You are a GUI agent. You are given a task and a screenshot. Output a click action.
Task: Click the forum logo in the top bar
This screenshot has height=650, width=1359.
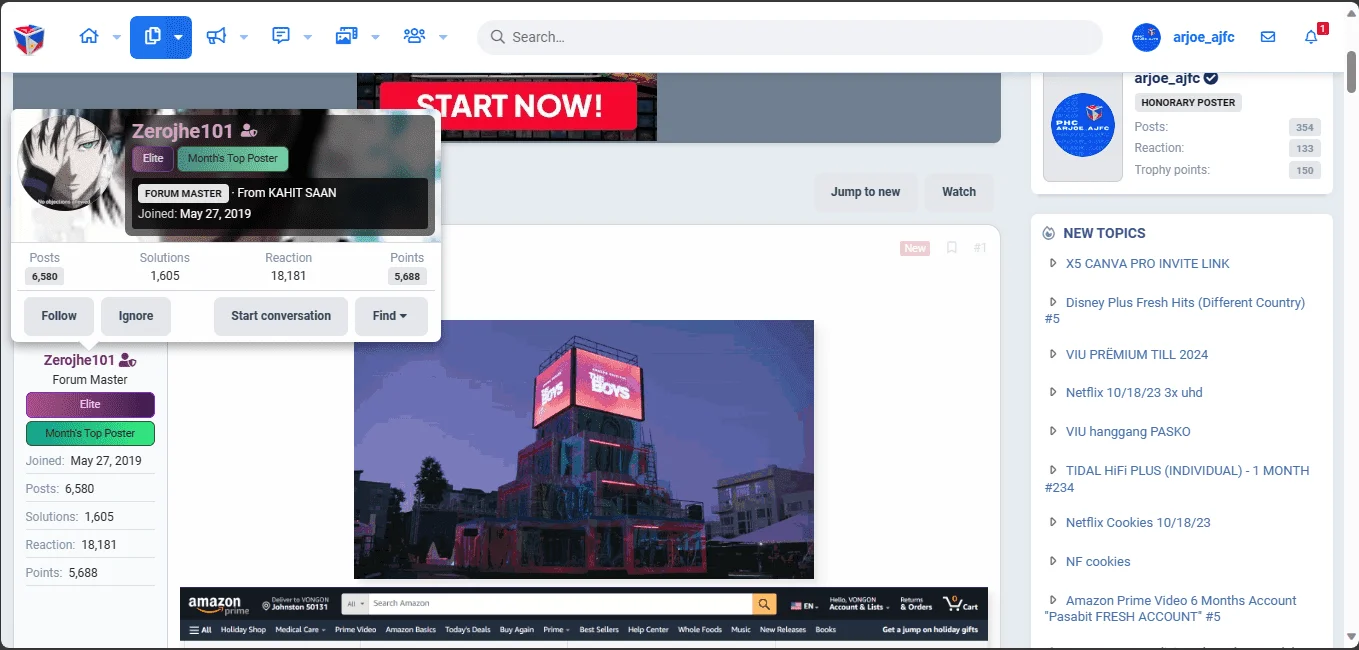pos(29,38)
